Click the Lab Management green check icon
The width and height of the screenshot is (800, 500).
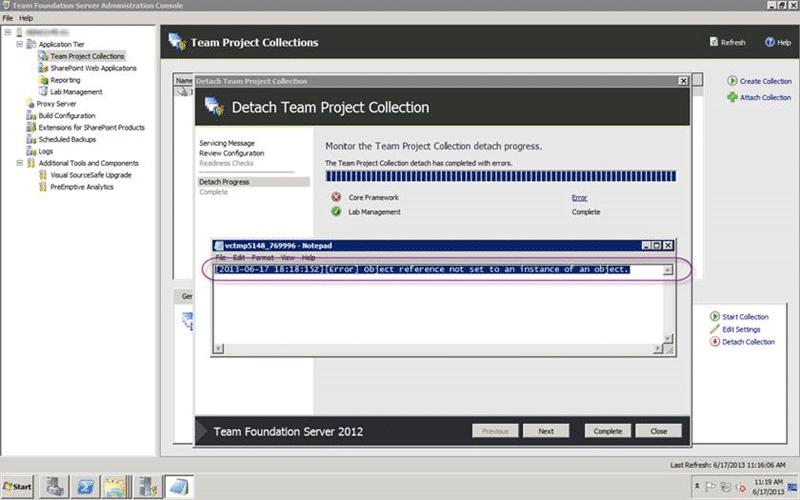pyautogui.click(x=336, y=211)
